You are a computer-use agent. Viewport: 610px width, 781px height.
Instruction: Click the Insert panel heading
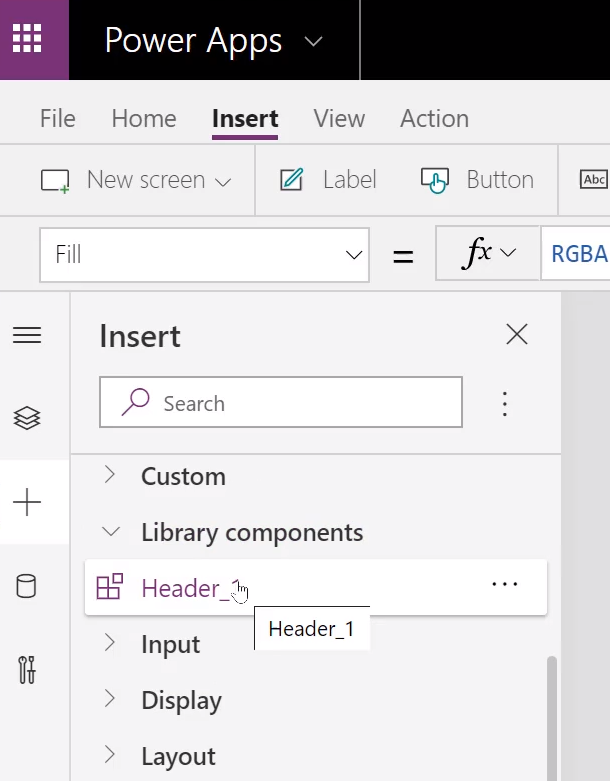click(x=140, y=336)
